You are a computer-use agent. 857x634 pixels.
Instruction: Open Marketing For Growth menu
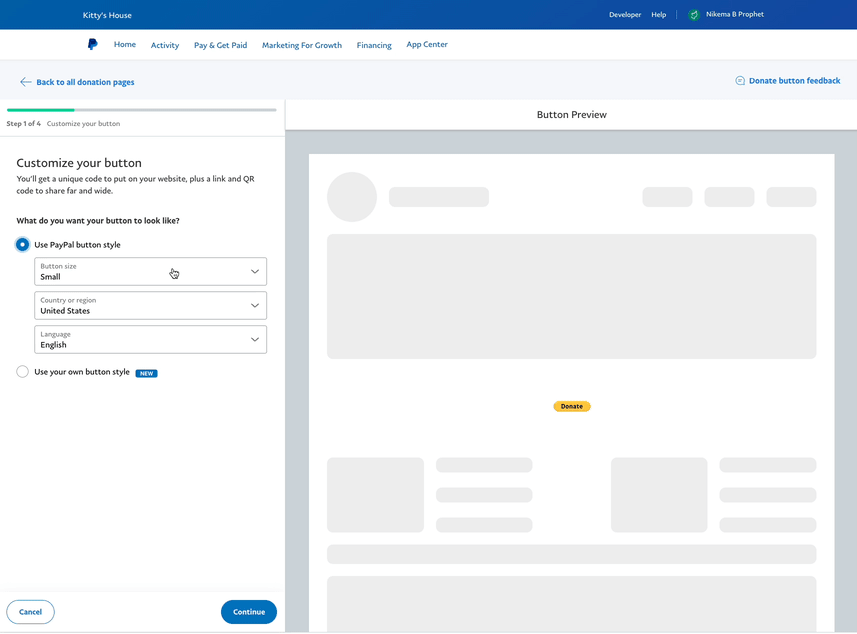302,45
